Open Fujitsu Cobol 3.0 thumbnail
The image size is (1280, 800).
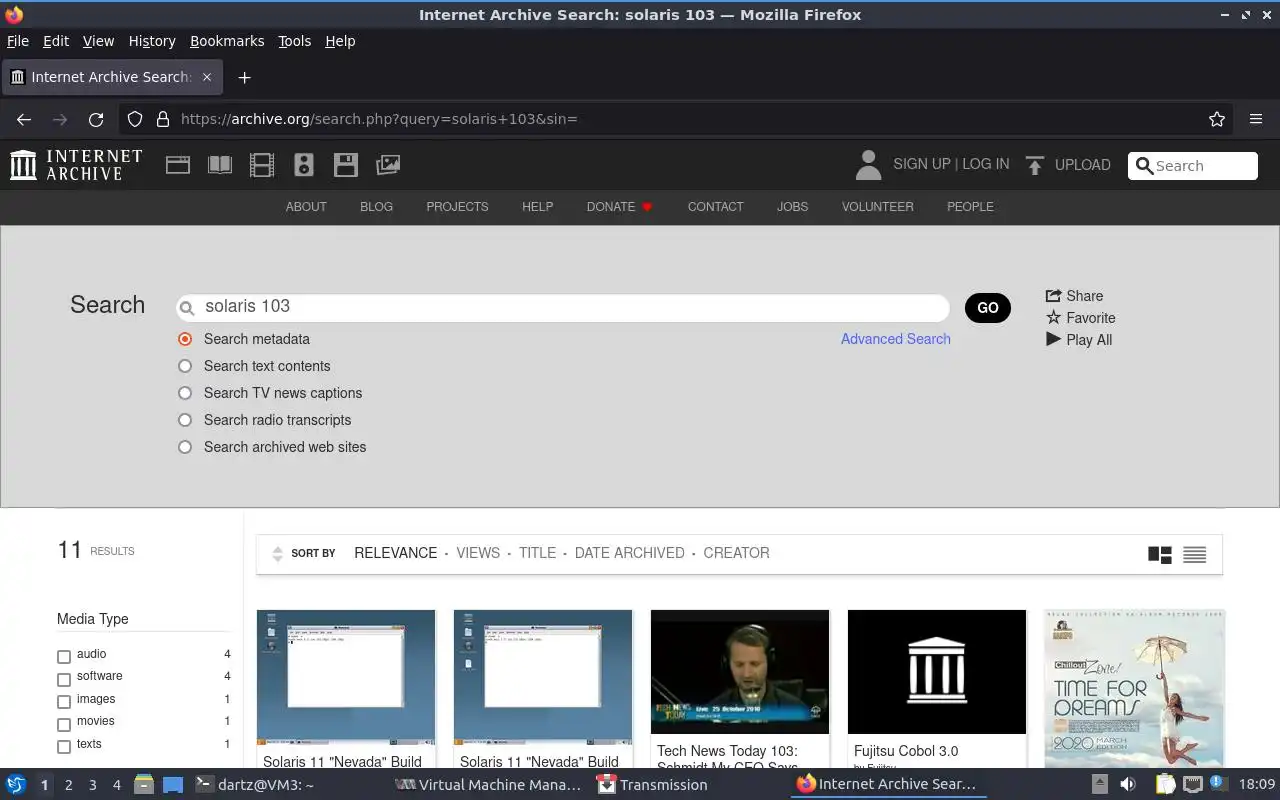[x=937, y=672]
